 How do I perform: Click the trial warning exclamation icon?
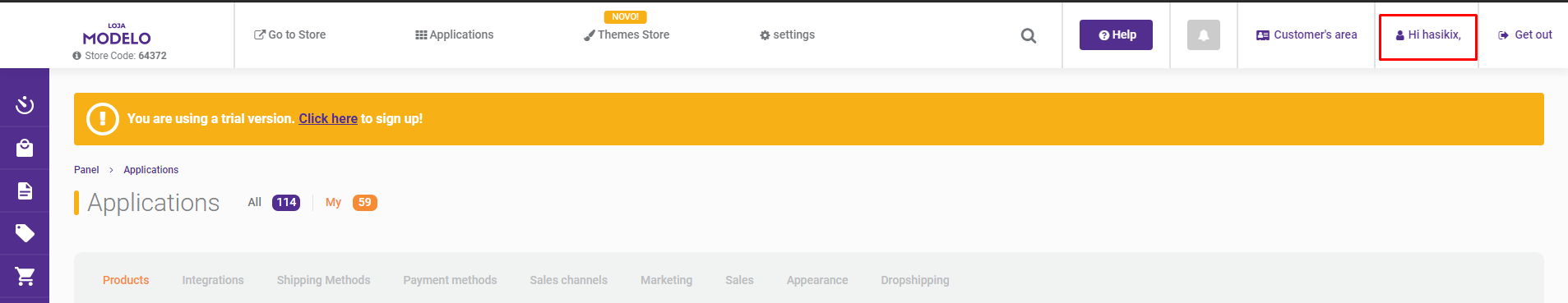103,118
